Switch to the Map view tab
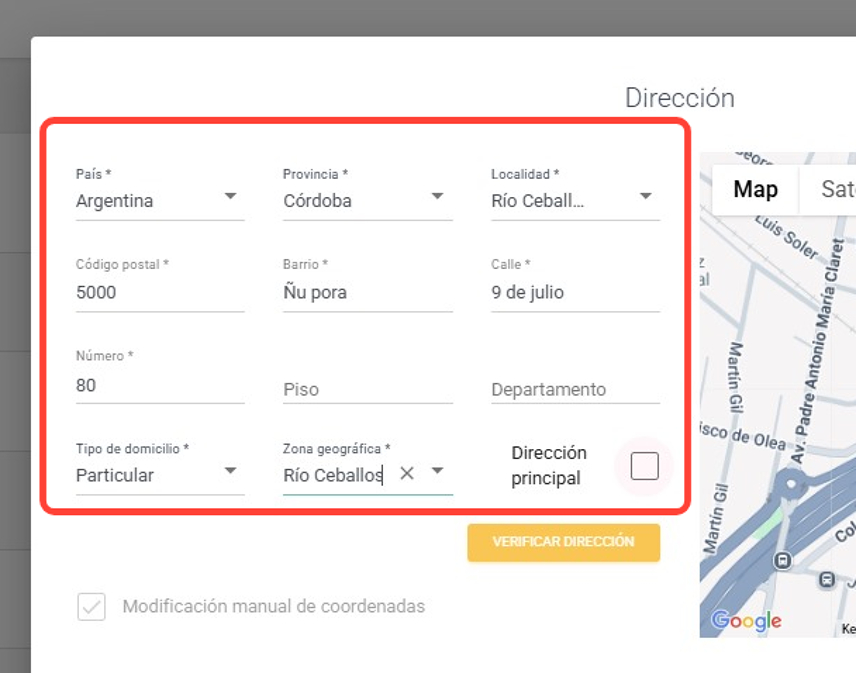 [x=755, y=189]
